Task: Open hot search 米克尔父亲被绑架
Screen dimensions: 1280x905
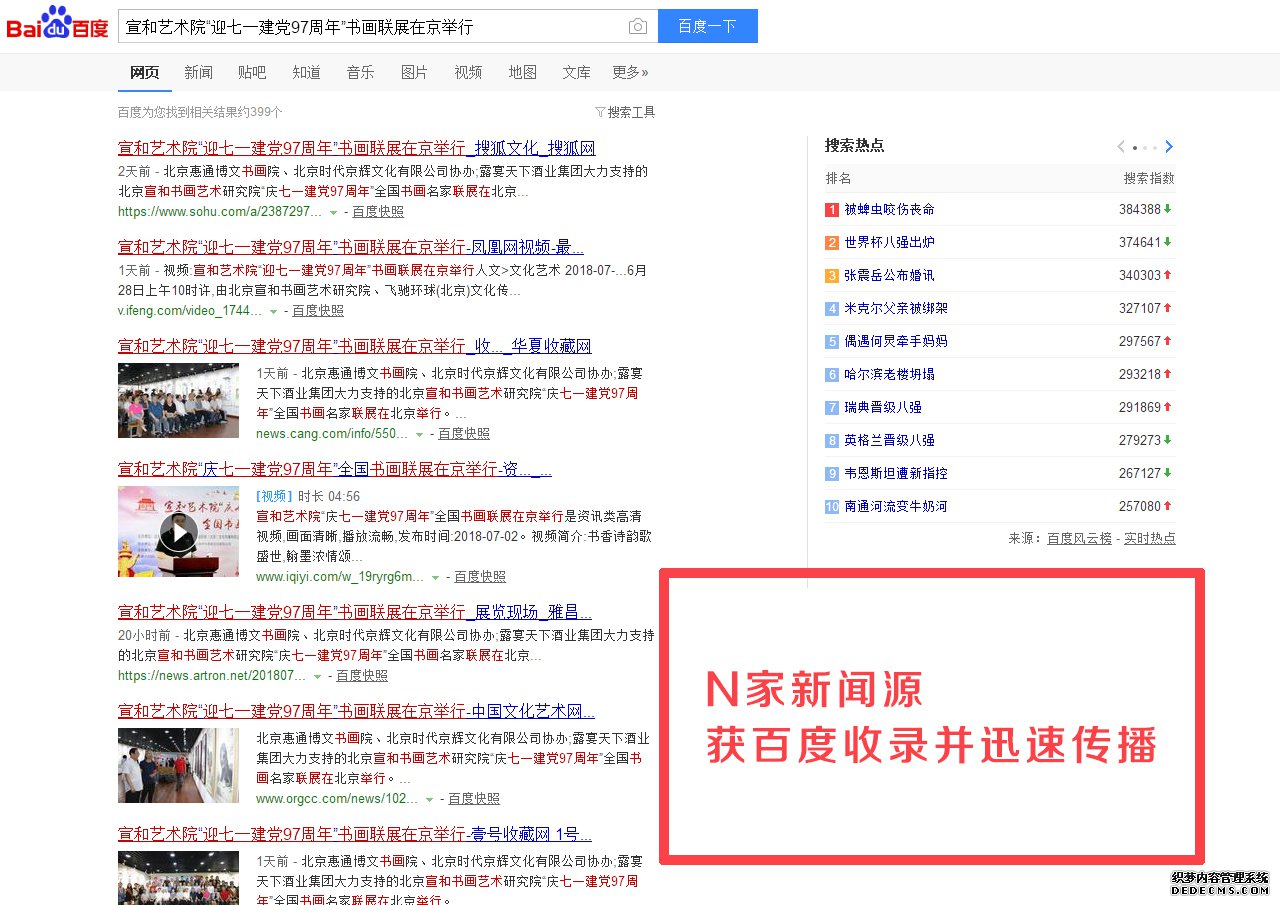Action: pyautogui.click(x=896, y=308)
